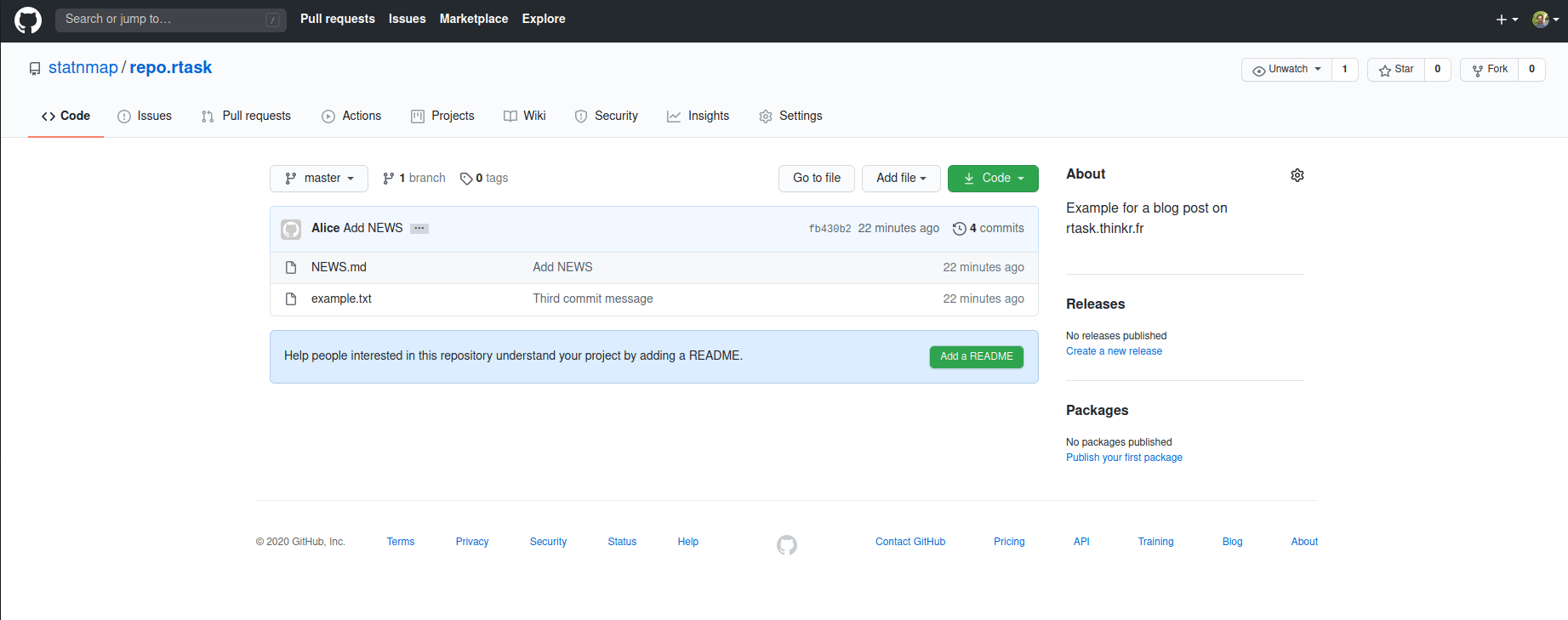Click the GitHub Octocat logo in header
Viewport: 1568px width, 620px height.
[28, 20]
